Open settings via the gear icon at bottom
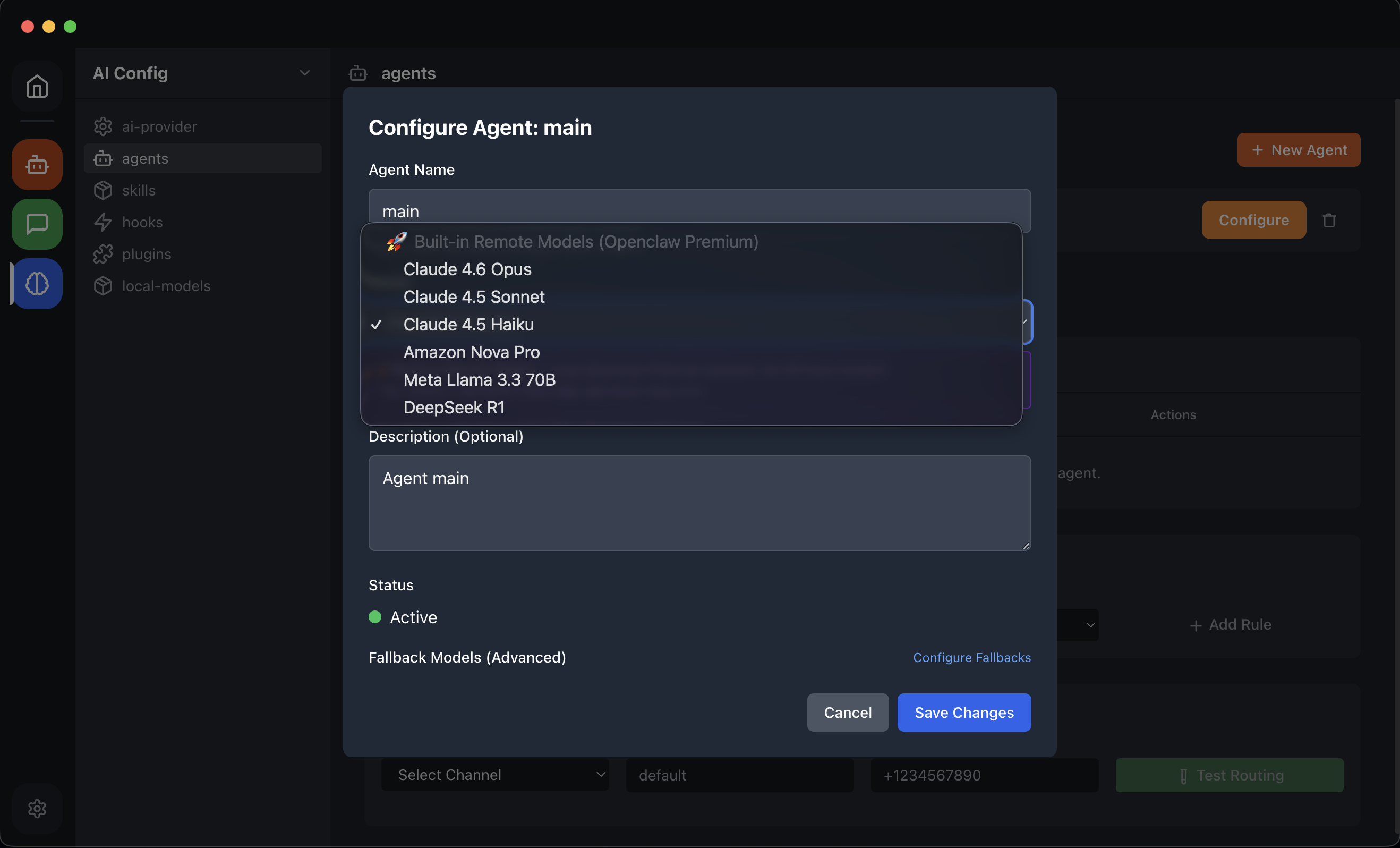Screen dimensions: 1400x848 tap(36, 809)
